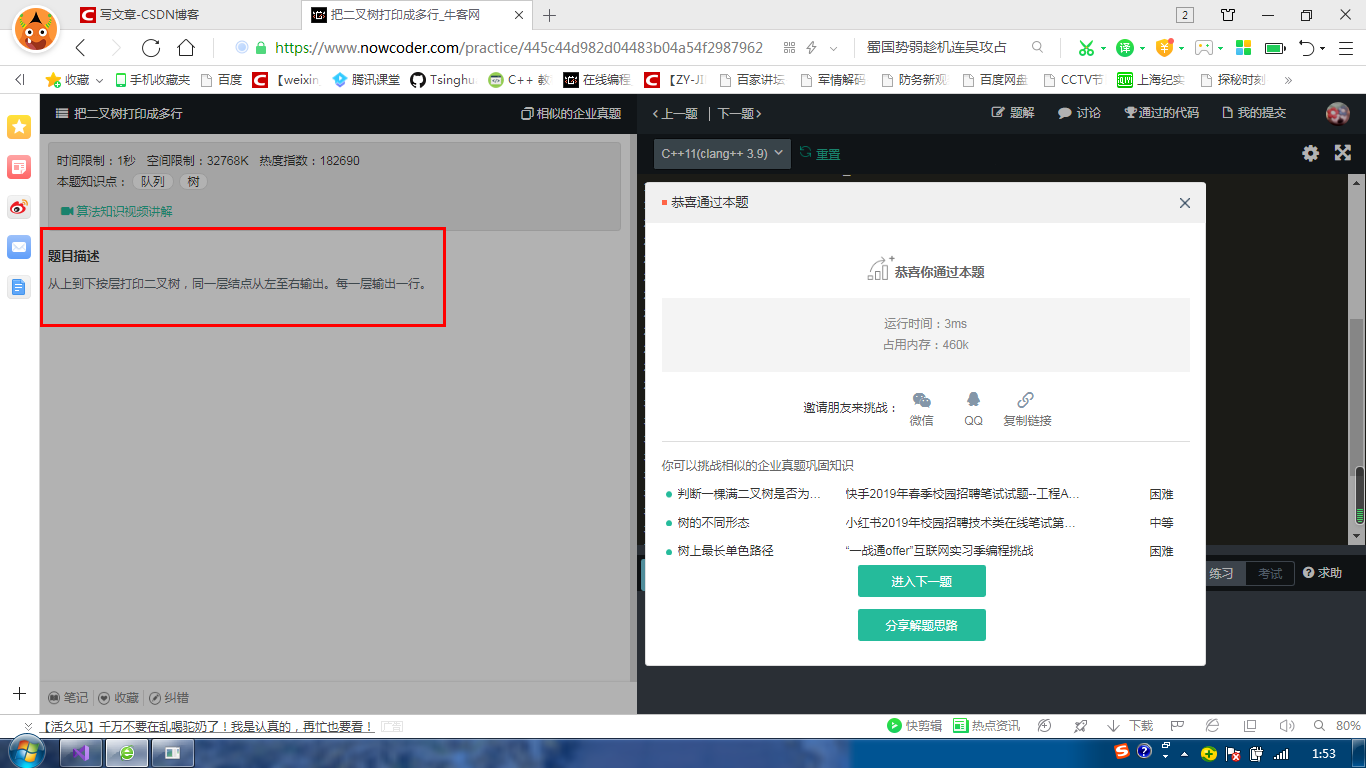Open the code editor settings gear
The width and height of the screenshot is (1366, 768).
1310,153
